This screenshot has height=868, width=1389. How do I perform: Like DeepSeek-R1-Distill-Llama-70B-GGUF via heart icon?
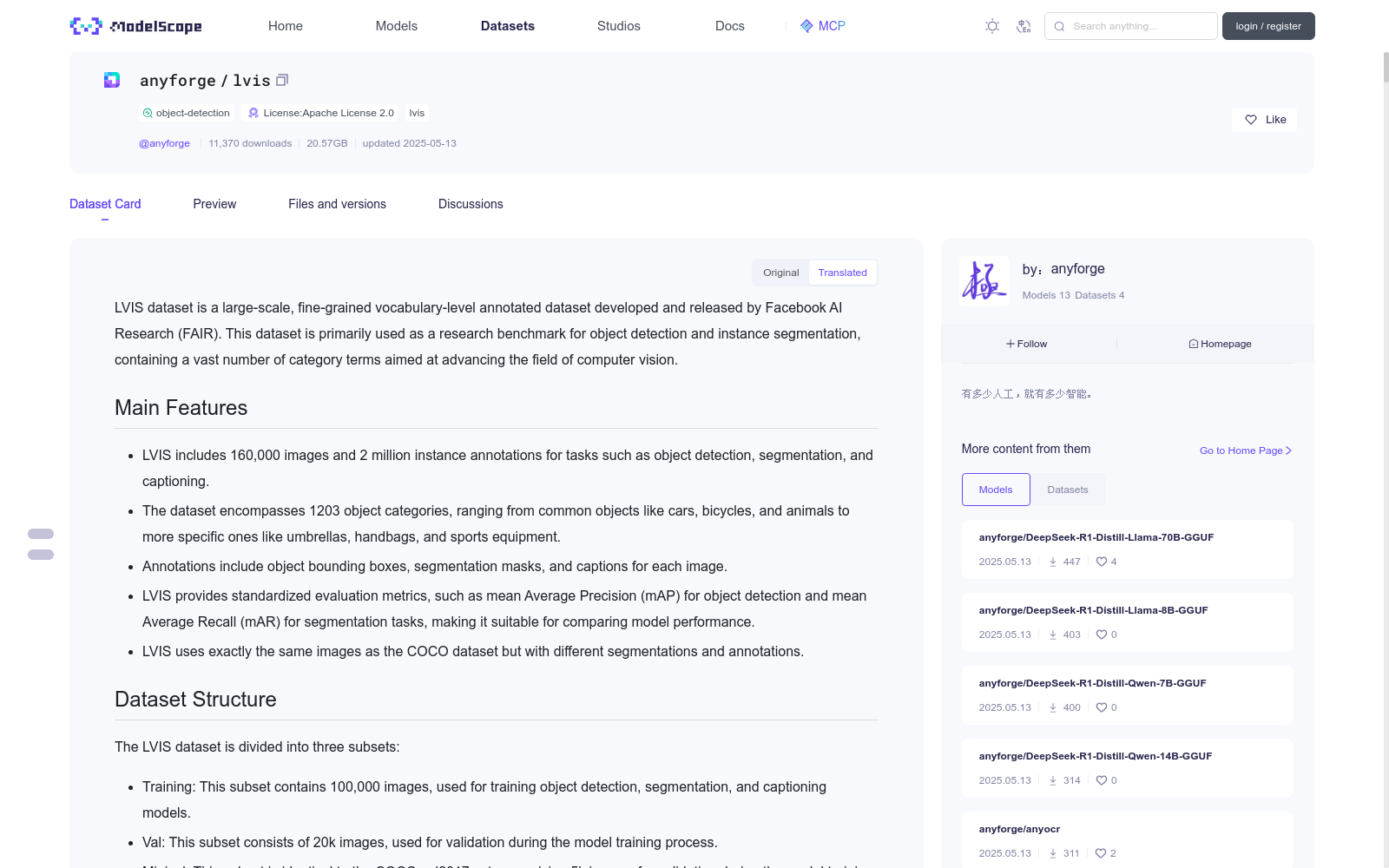(1102, 562)
